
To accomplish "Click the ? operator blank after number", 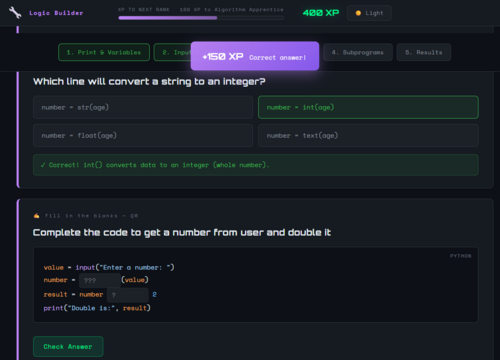I will coord(128,295).
